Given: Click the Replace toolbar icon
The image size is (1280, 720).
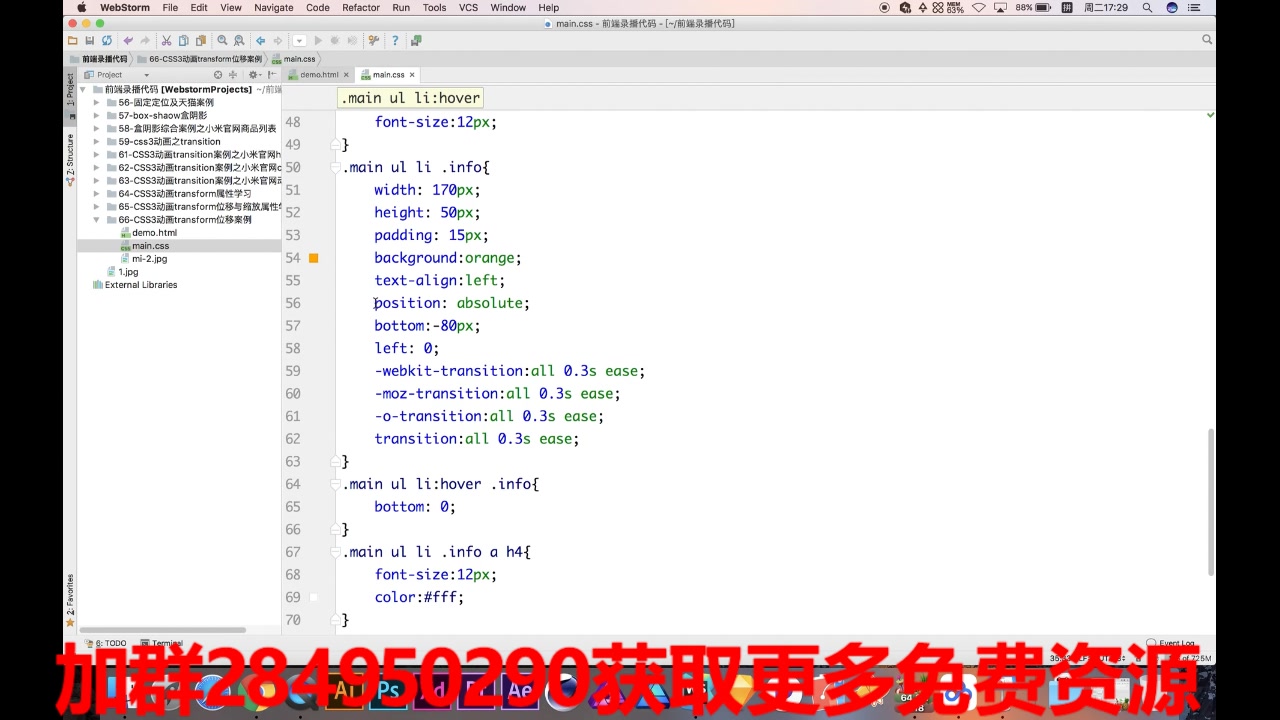Looking at the screenshot, I should 239,41.
